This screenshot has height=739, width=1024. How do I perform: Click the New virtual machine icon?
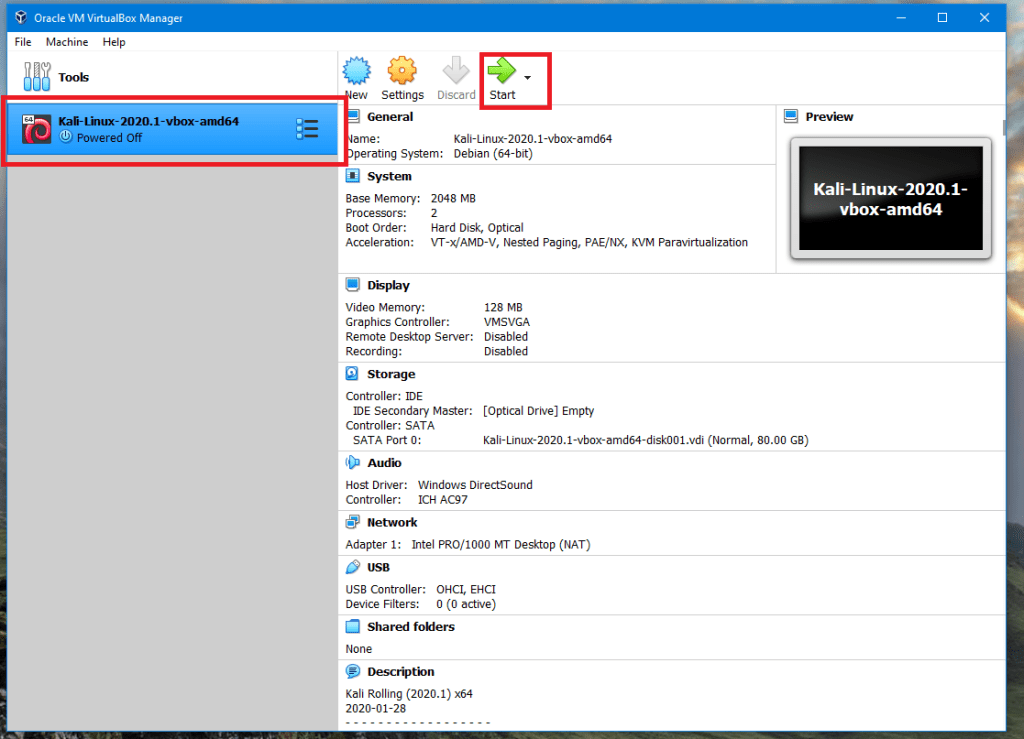click(357, 71)
